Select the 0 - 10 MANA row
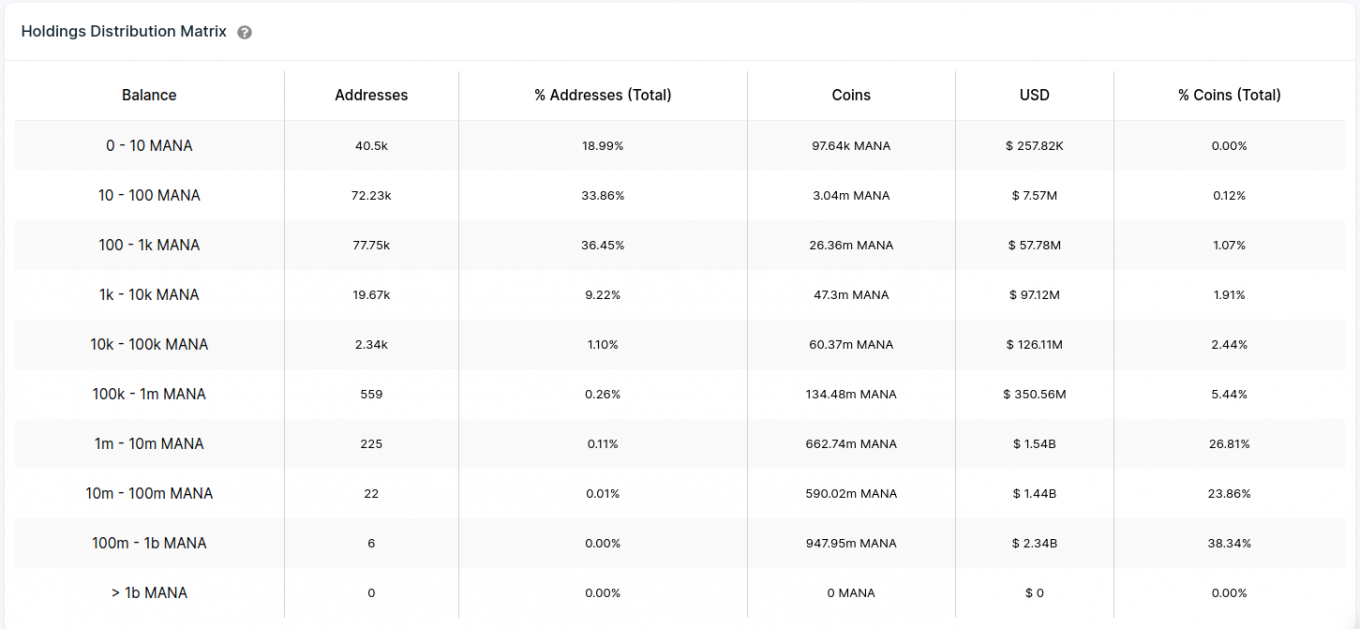This screenshot has height=629, width=1360. click(149, 146)
